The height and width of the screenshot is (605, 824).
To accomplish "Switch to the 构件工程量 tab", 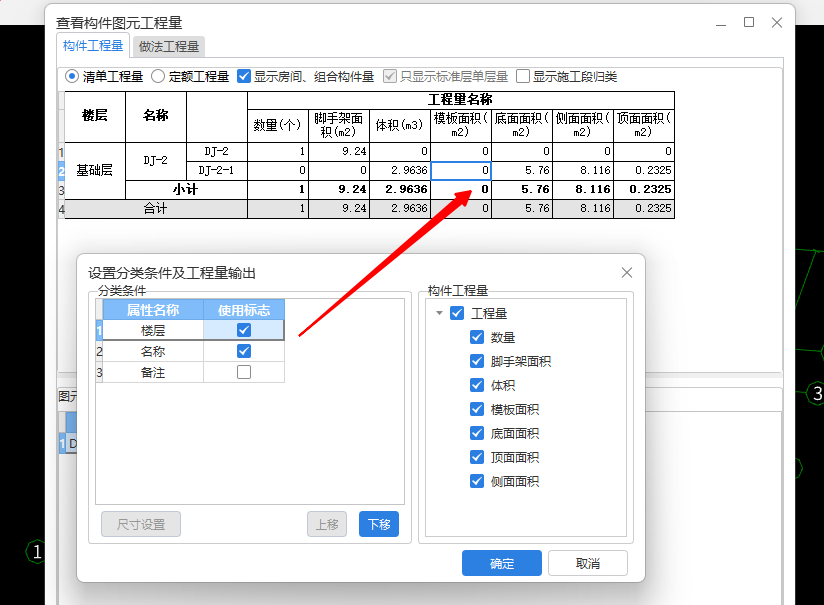I will (93, 46).
